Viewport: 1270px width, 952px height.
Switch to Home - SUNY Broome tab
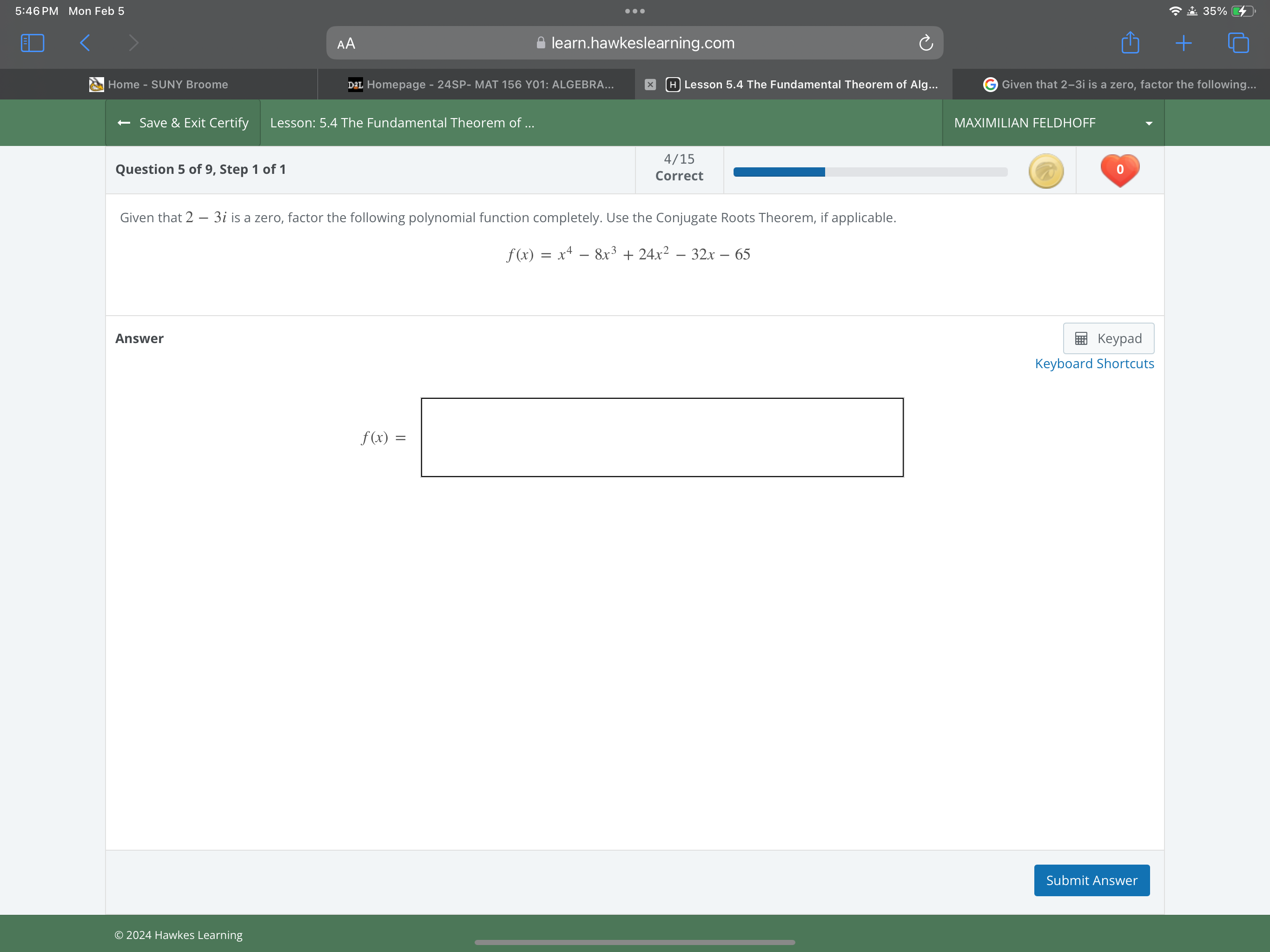[159, 85]
